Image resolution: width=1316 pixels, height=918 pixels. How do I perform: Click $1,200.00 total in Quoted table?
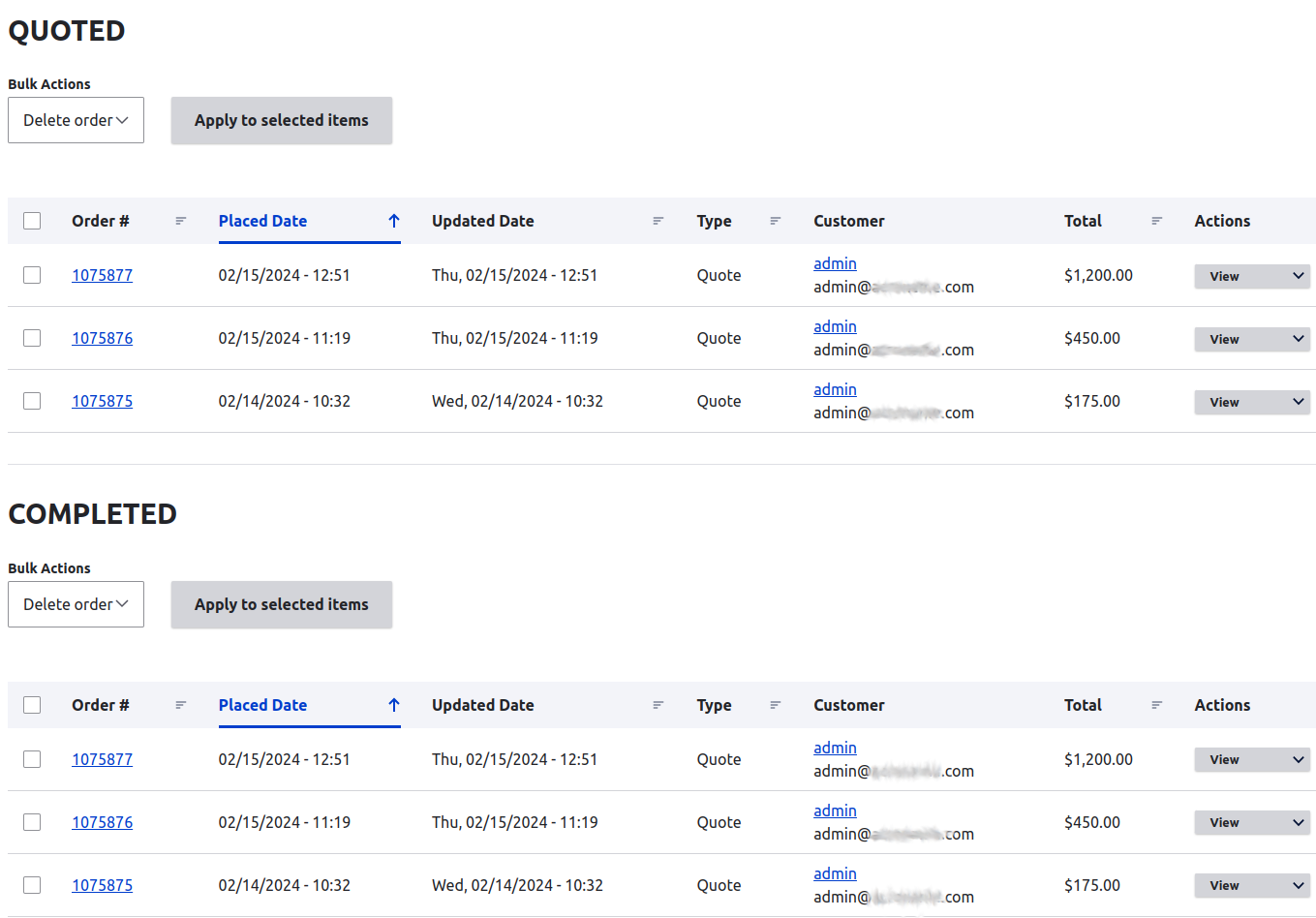click(1098, 275)
